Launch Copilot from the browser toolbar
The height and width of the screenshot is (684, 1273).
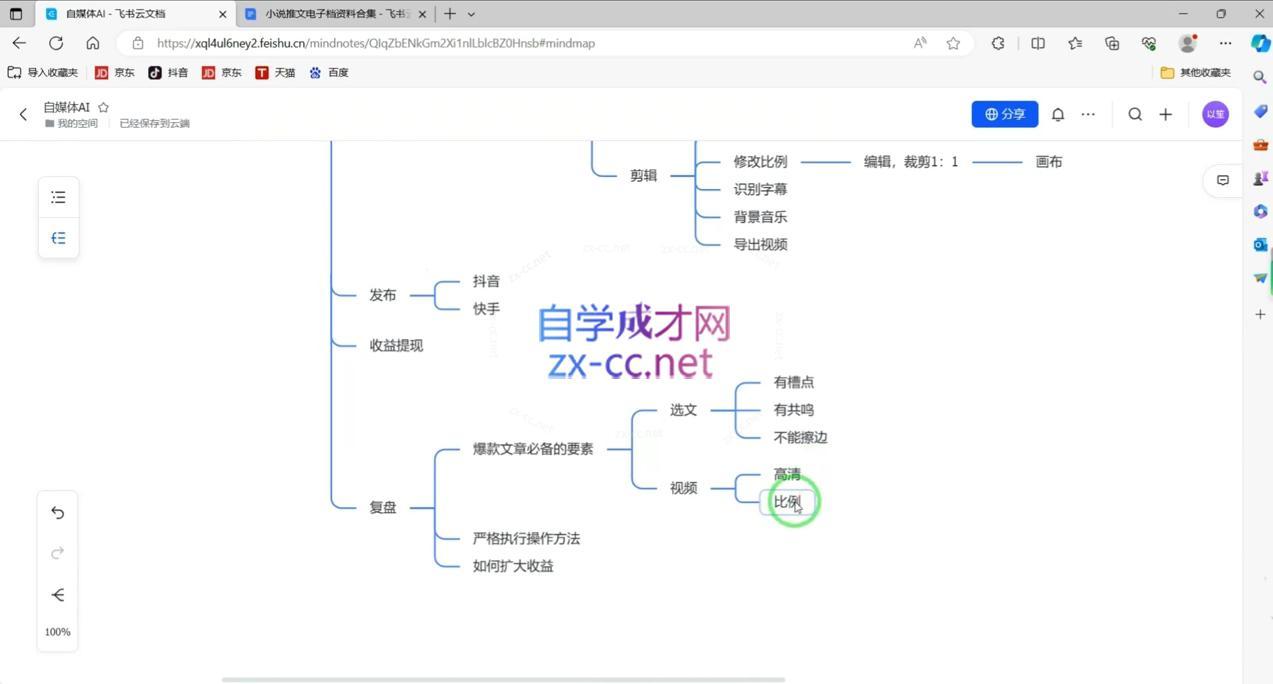click(x=1259, y=43)
